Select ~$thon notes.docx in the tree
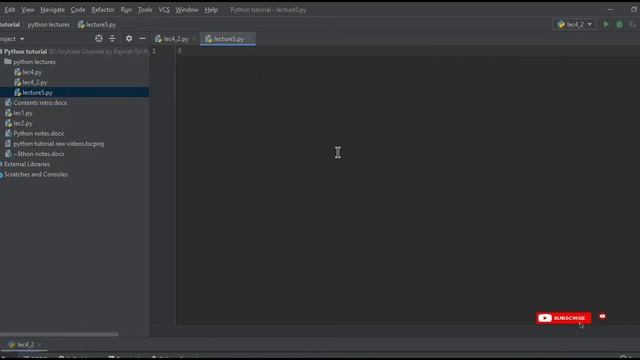The height and width of the screenshot is (360, 640). tap(39, 154)
